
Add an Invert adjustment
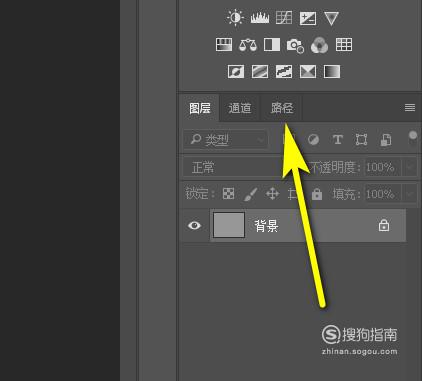[x=236, y=71]
